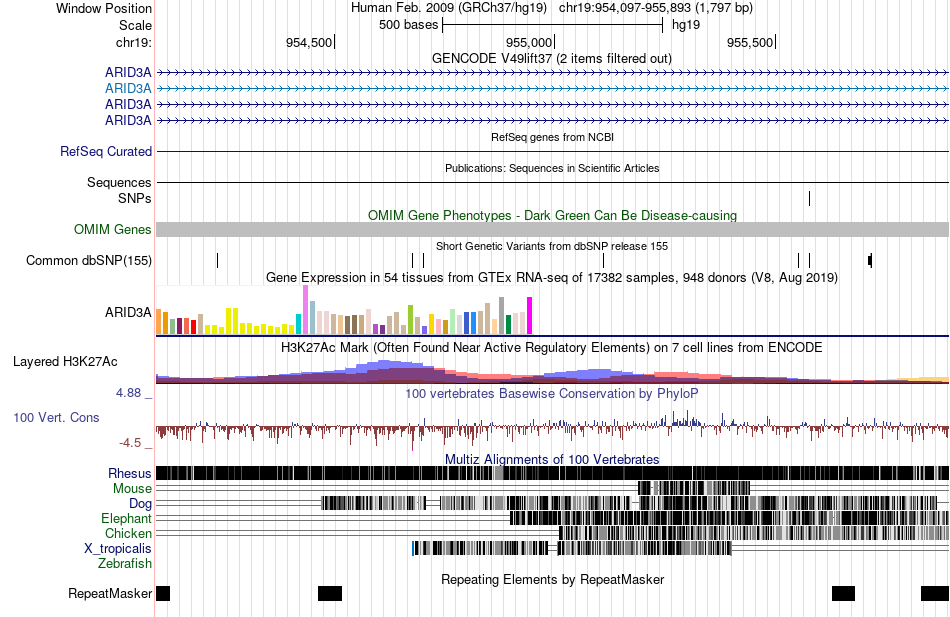Click the magenta last GTEx expression bar
The image size is (950, 617).
530,315
